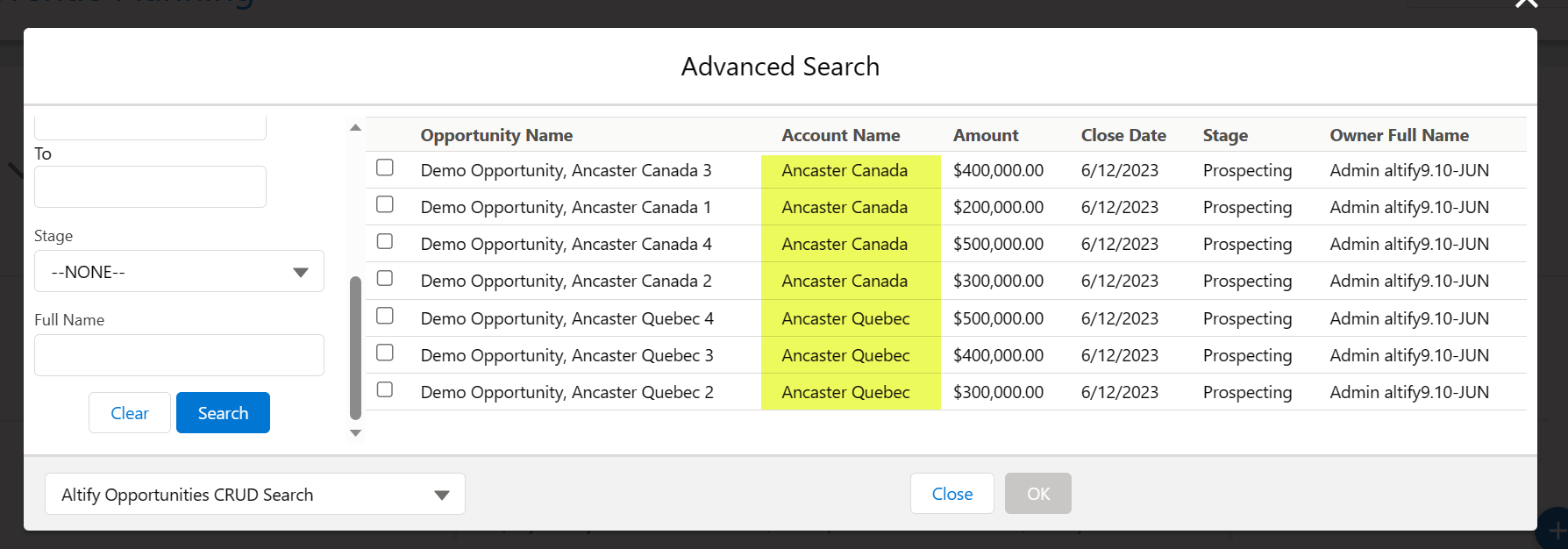Click the Amount column header
The width and height of the screenshot is (1568, 549).
pyautogui.click(x=986, y=135)
